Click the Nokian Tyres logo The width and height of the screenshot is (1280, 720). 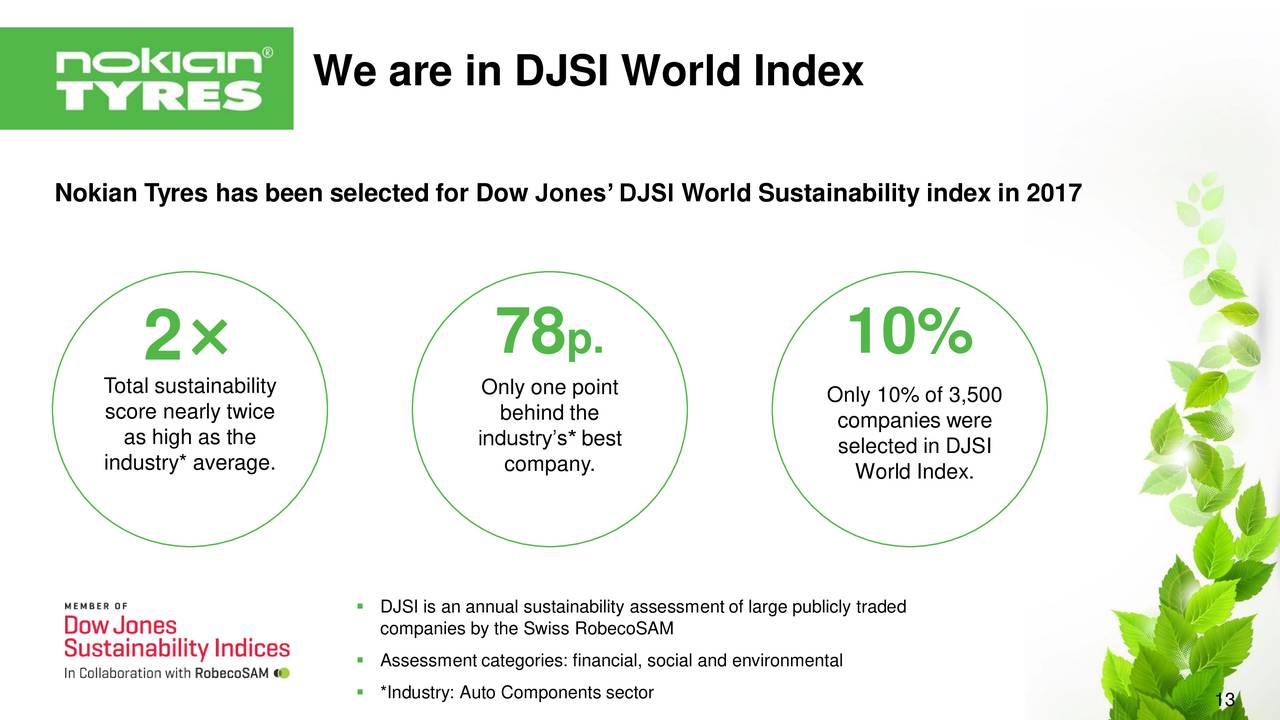(x=146, y=78)
